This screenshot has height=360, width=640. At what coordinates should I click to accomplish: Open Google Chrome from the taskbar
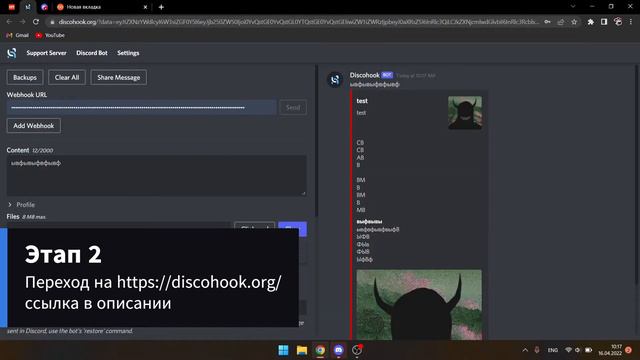(320, 350)
